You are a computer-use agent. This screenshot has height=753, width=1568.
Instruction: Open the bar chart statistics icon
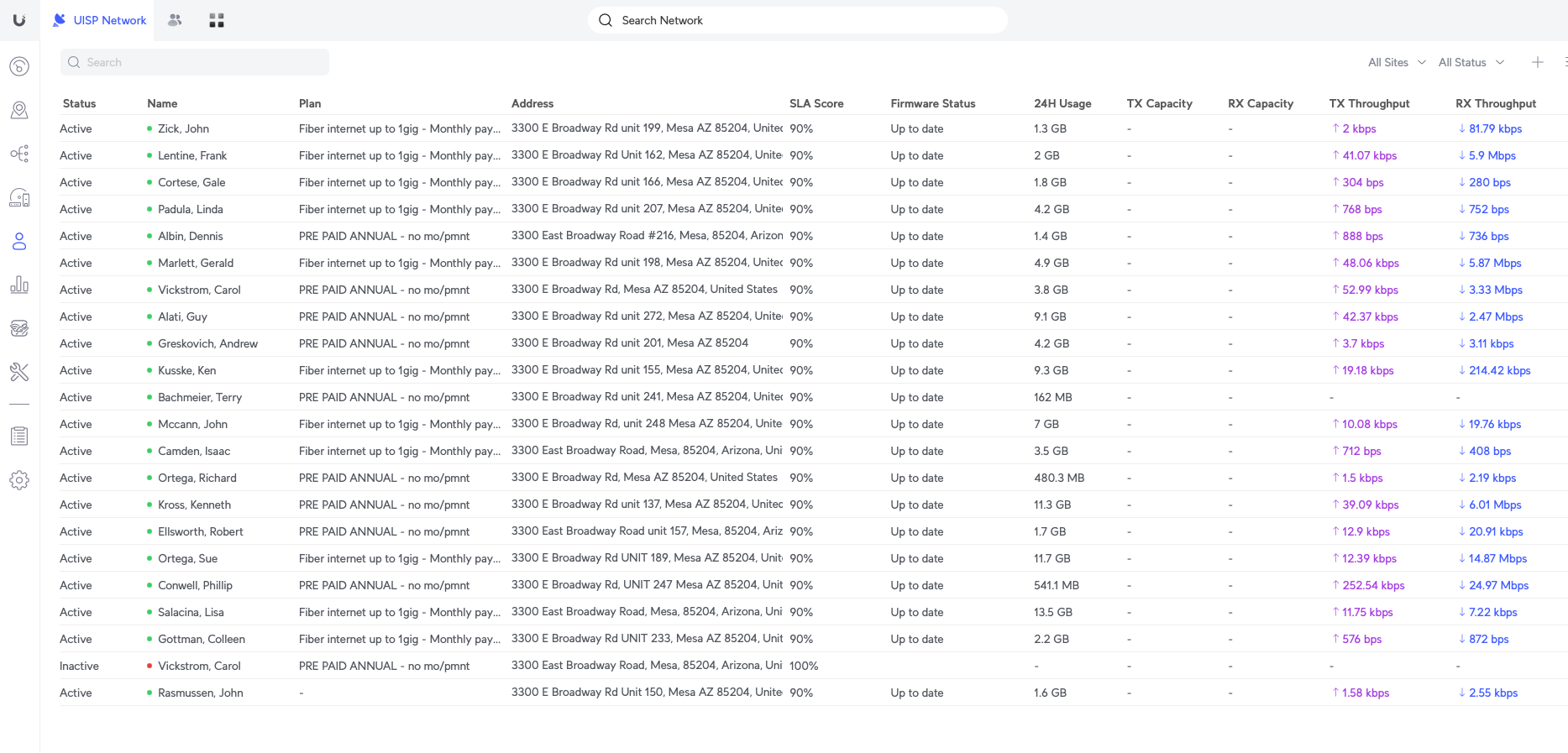pos(19,285)
